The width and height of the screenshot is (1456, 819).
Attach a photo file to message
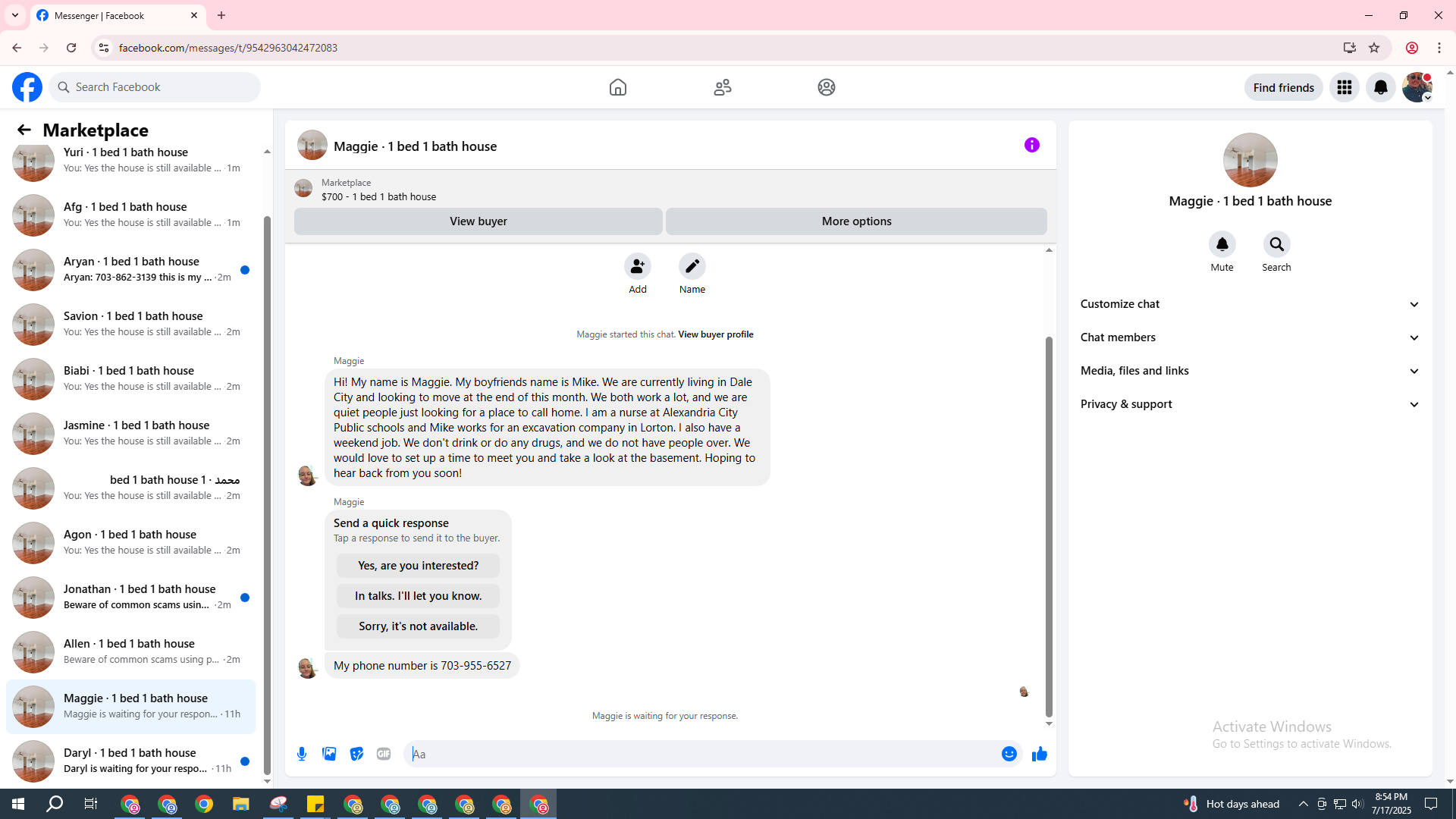[x=329, y=754]
